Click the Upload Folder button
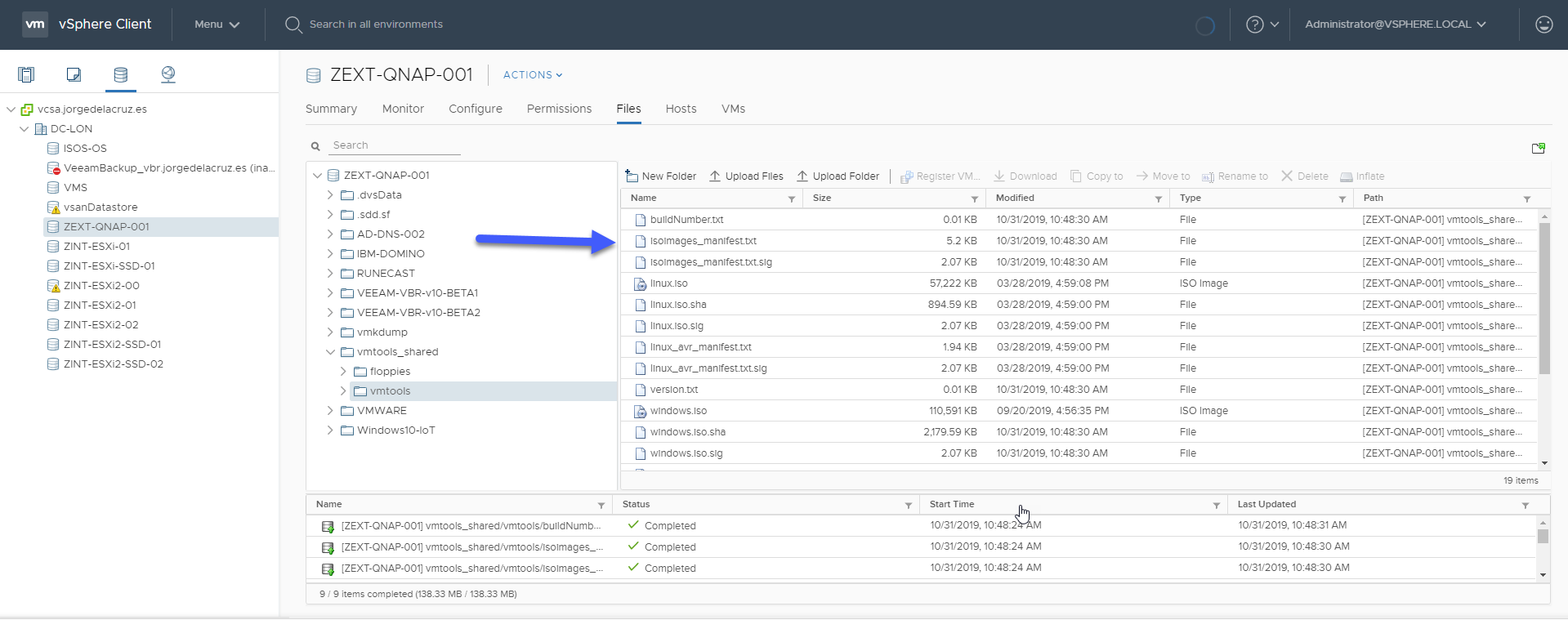The height and width of the screenshot is (620, 1568). 838,176
